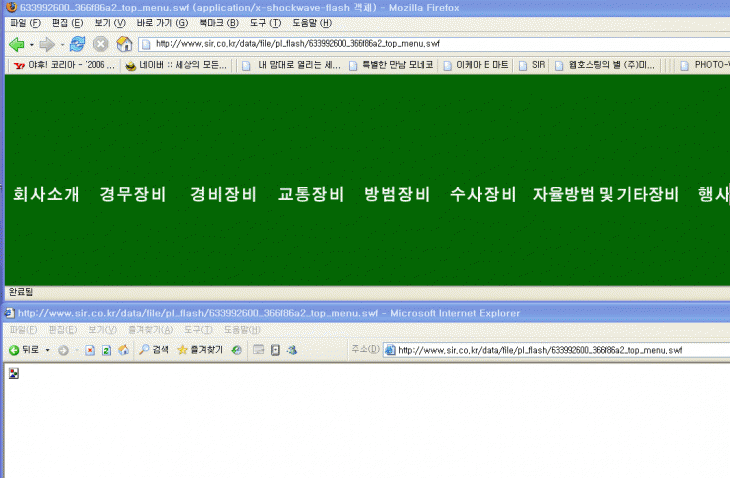Click 경비장비 in the flash menu
This screenshot has height=478, width=730.
223,195
